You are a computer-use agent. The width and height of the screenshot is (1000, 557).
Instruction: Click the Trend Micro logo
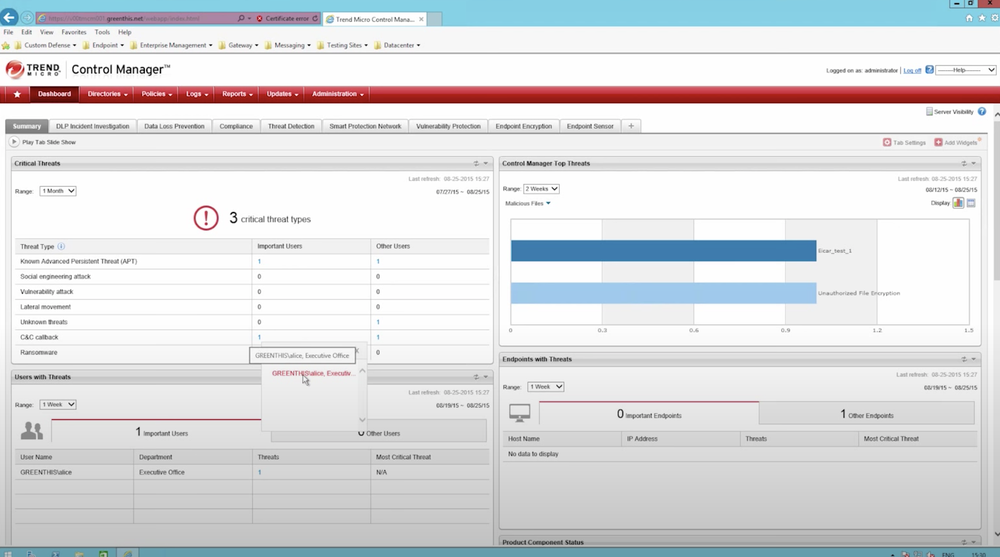pos(33,70)
